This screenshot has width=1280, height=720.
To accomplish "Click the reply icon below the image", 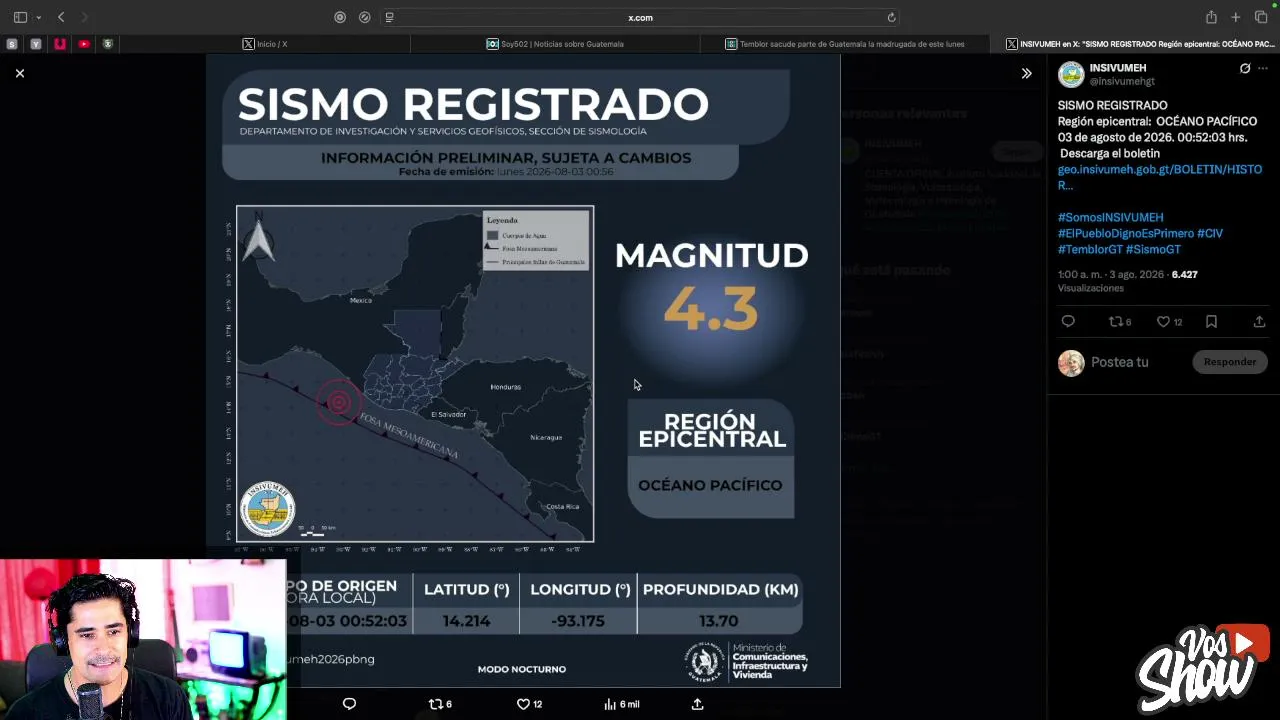I will 349,704.
